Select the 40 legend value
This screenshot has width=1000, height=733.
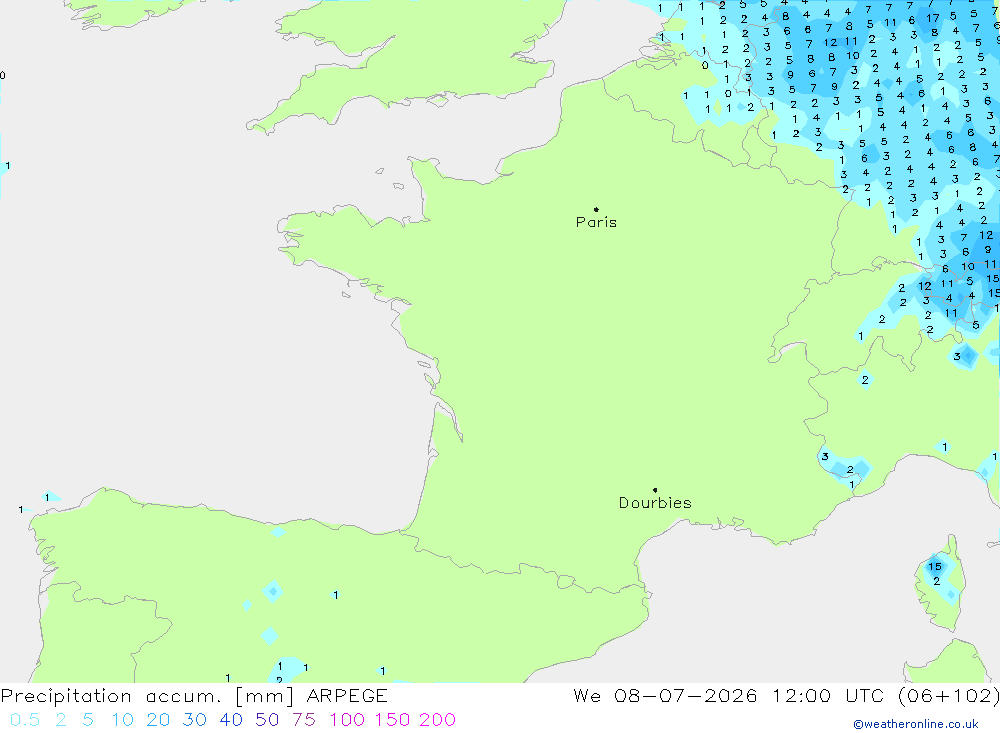(231, 720)
